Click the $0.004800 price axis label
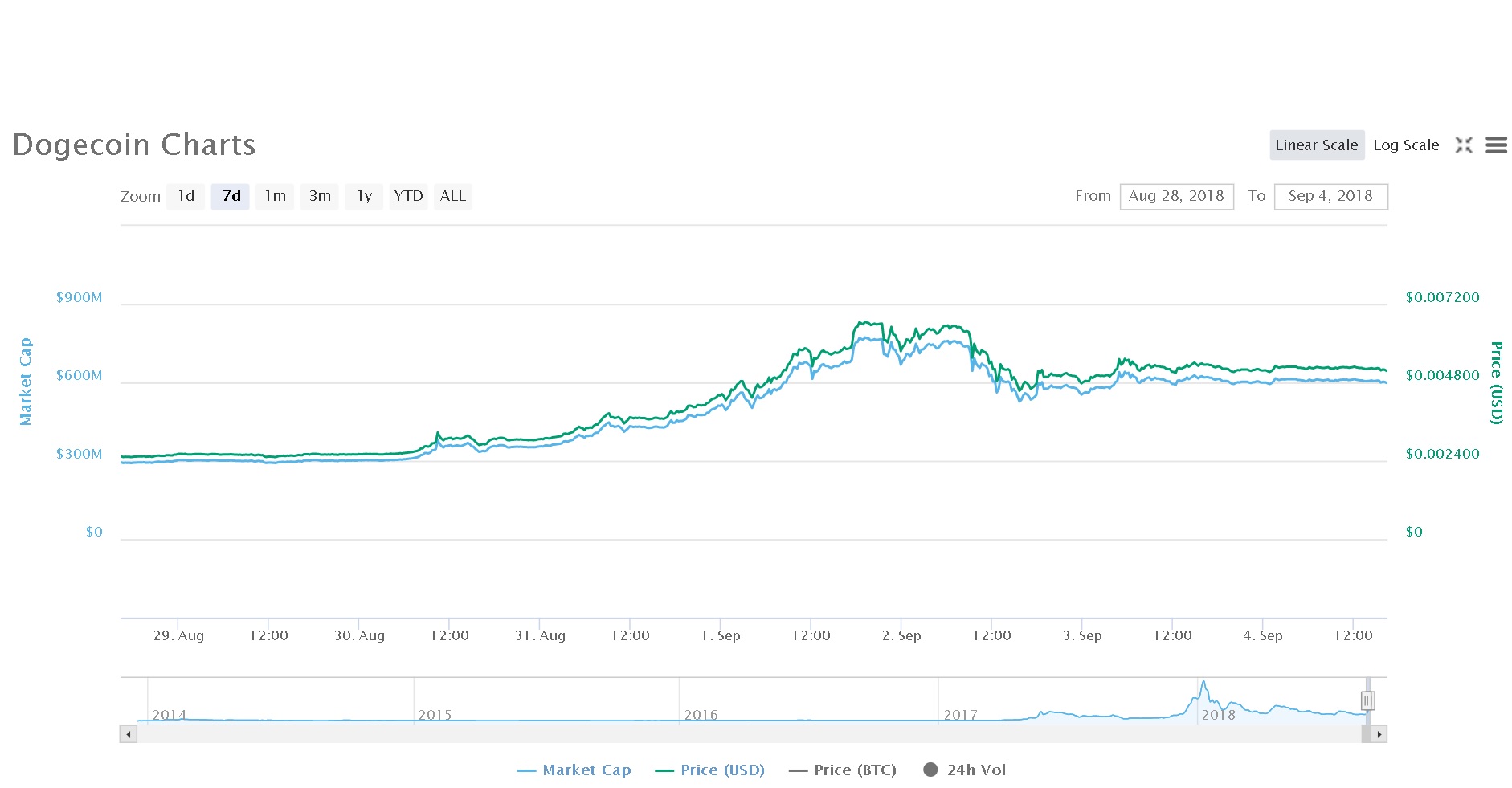The width and height of the screenshot is (1512, 788). pos(1442,375)
